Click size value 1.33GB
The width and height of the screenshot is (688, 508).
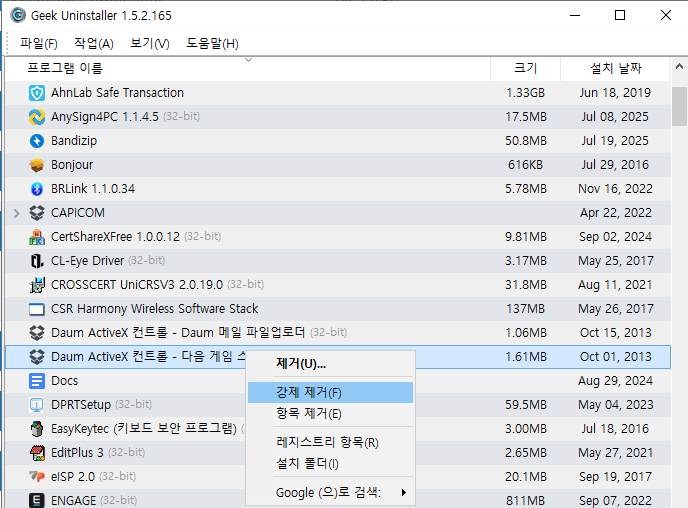[x=526, y=93]
